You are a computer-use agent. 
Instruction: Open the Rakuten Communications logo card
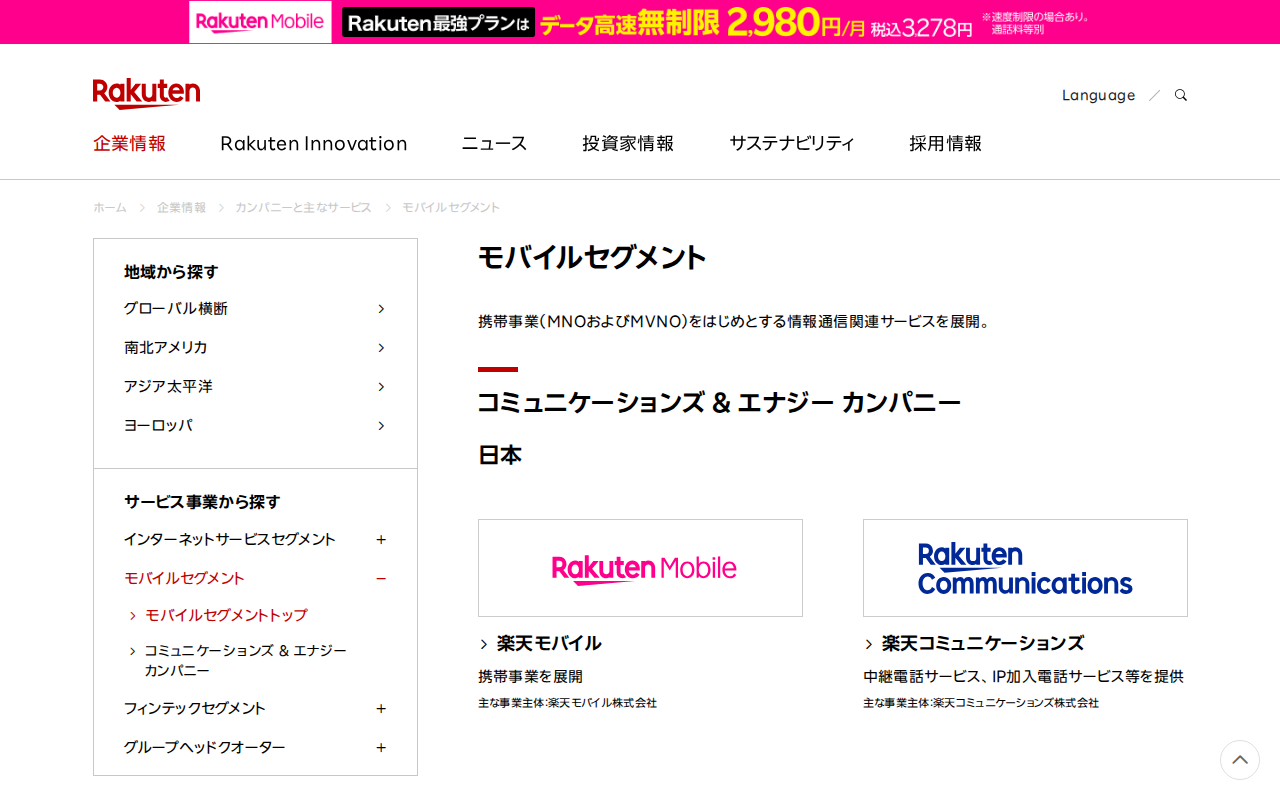pyautogui.click(x=1025, y=568)
